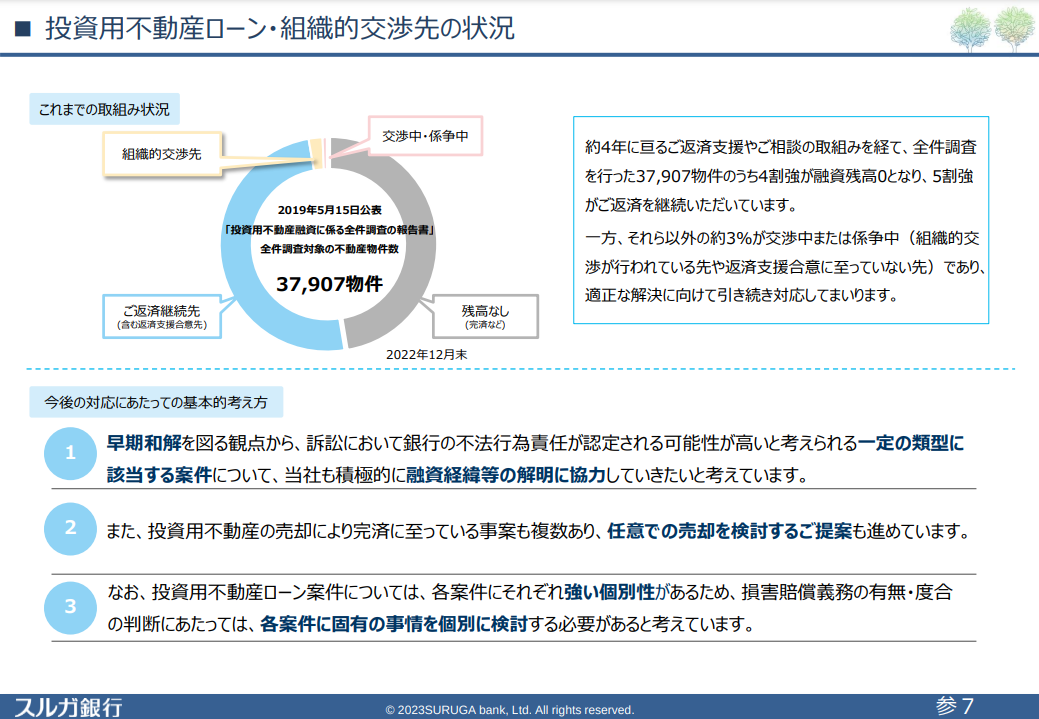Click the 残高なし (完済など) callout
The height and width of the screenshot is (719, 1039).
click(x=485, y=317)
